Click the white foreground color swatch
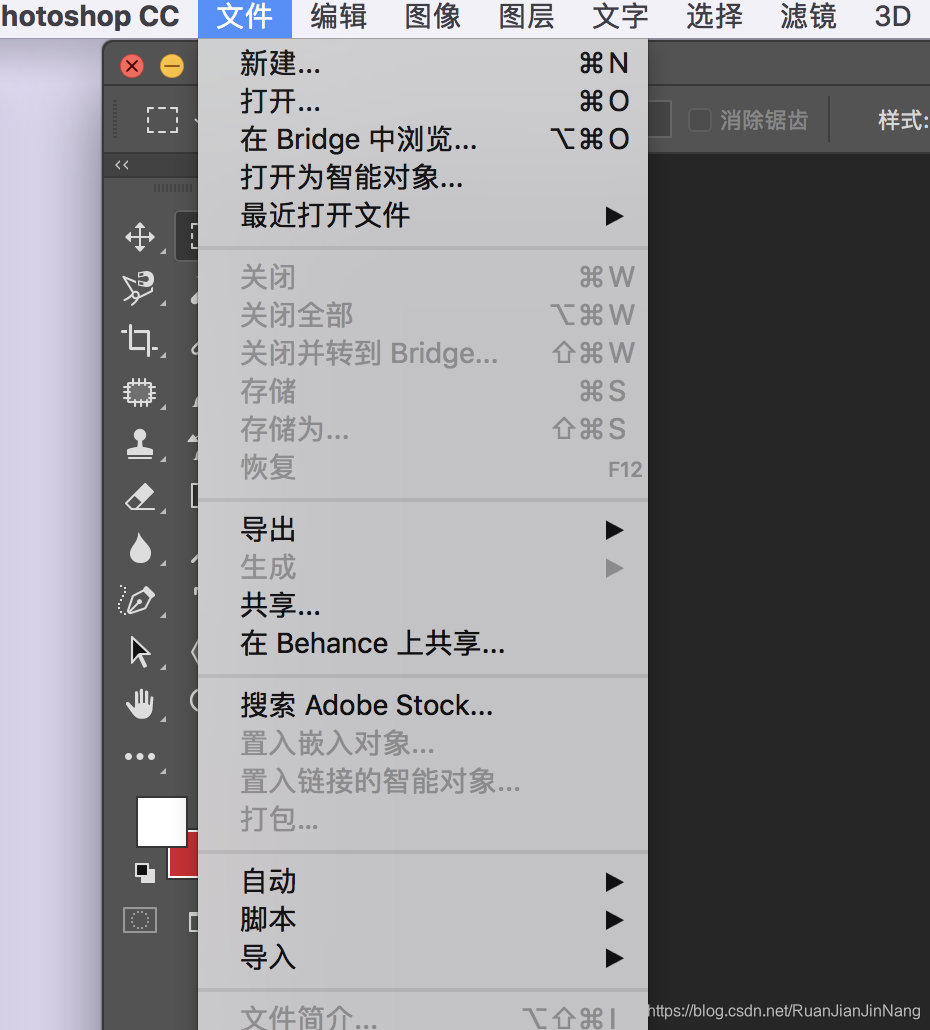The height and width of the screenshot is (1030, 930). click(162, 821)
